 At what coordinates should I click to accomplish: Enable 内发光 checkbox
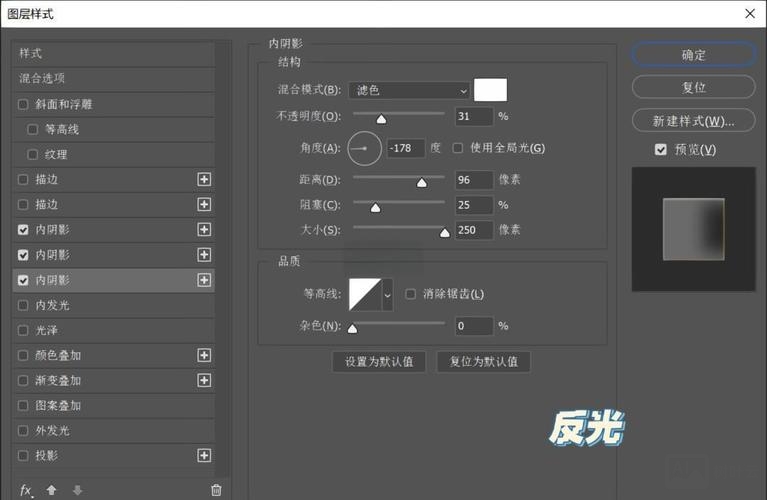point(23,305)
